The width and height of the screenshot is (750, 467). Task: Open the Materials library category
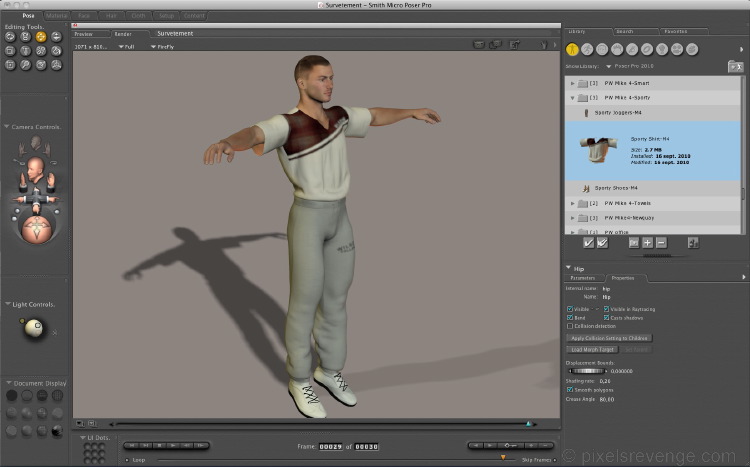692,49
